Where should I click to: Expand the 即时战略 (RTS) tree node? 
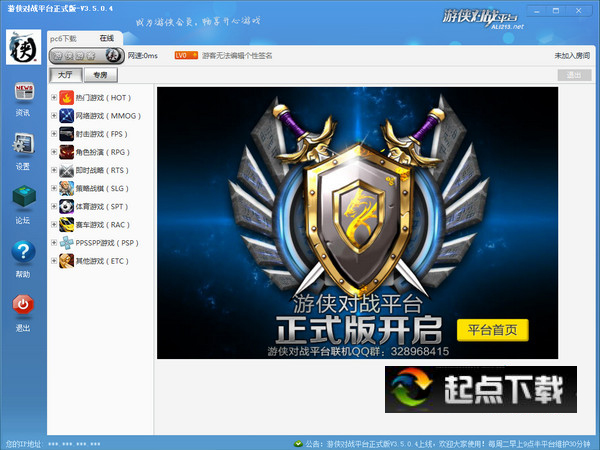[54, 170]
